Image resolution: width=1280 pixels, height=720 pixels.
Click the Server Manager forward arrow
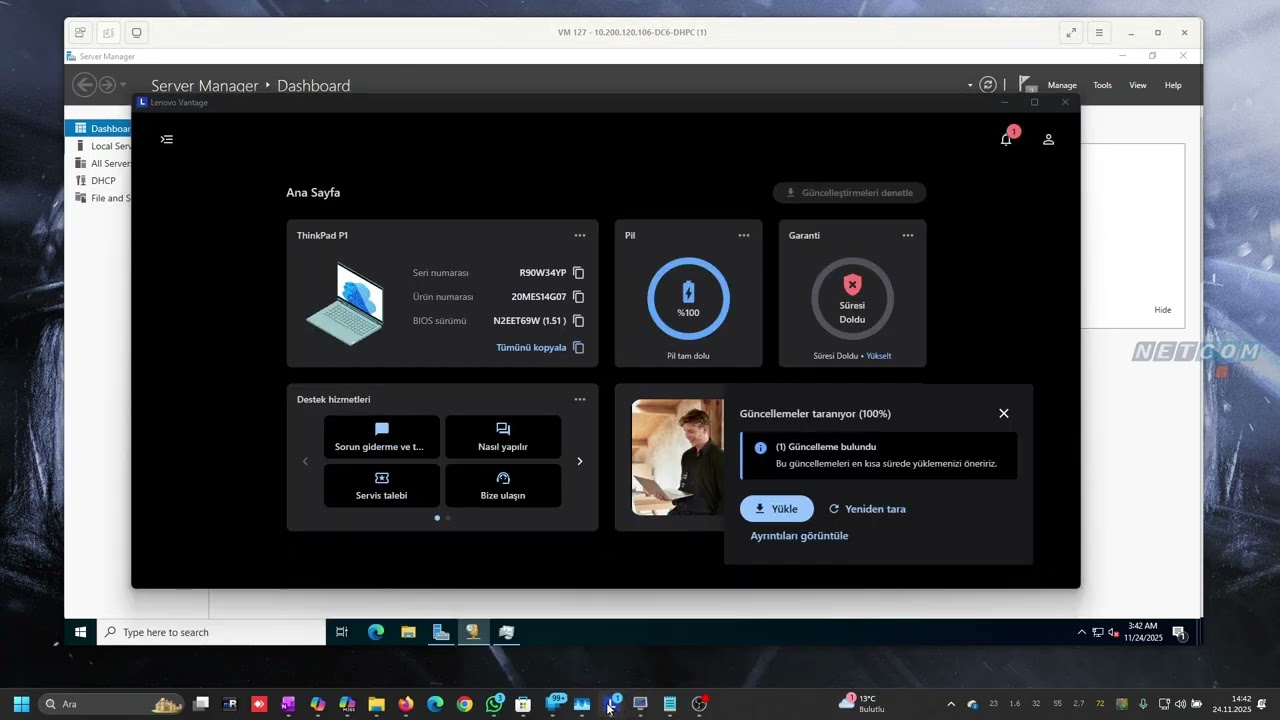(107, 85)
